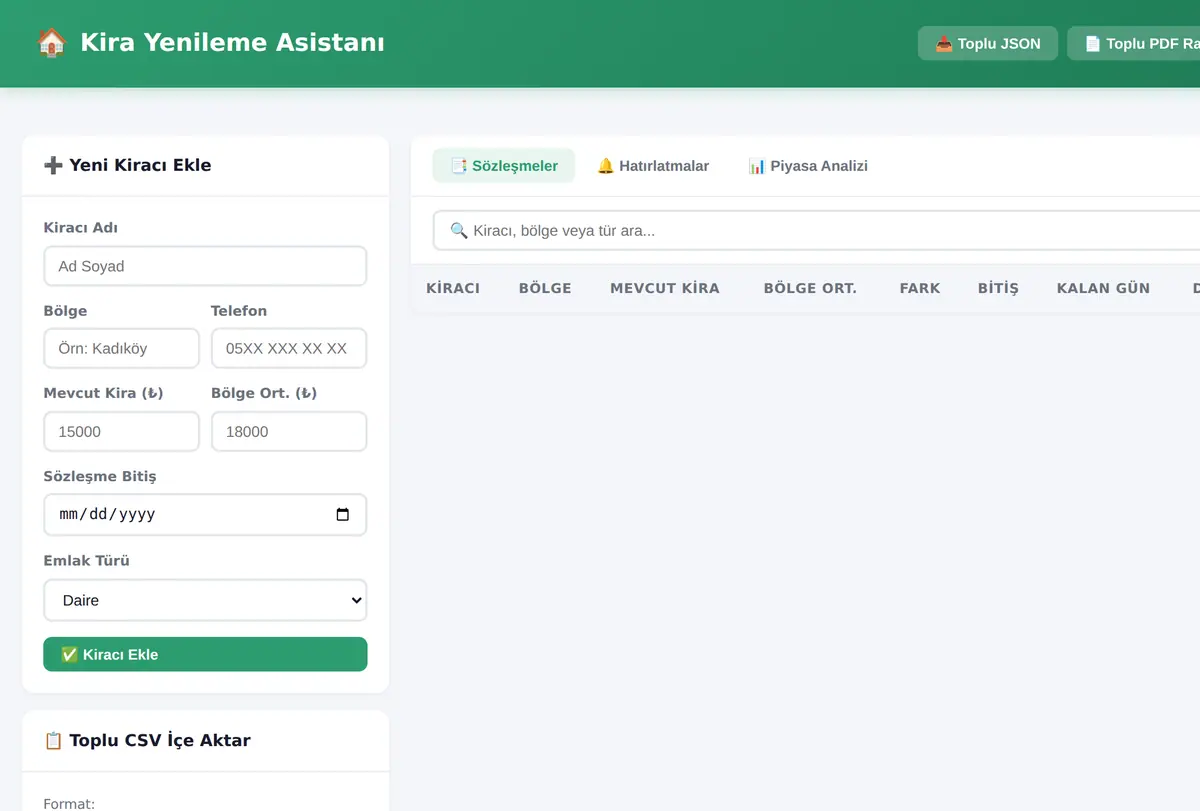Open the Hatırlatmalar tab
This screenshot has width=1200, height=811.
[x=653, y=166]
